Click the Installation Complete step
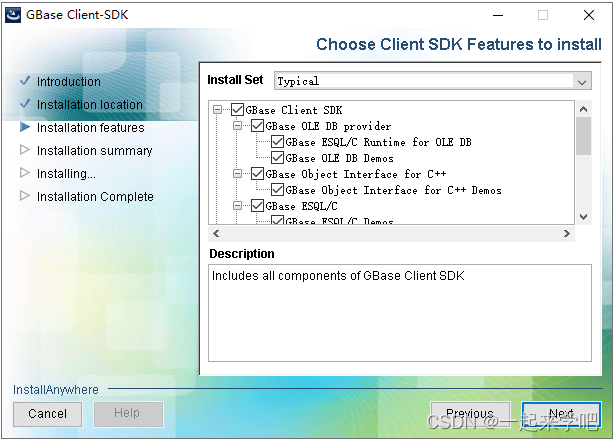The height and width of the screenshot is (441, 614). click(95, 197)
